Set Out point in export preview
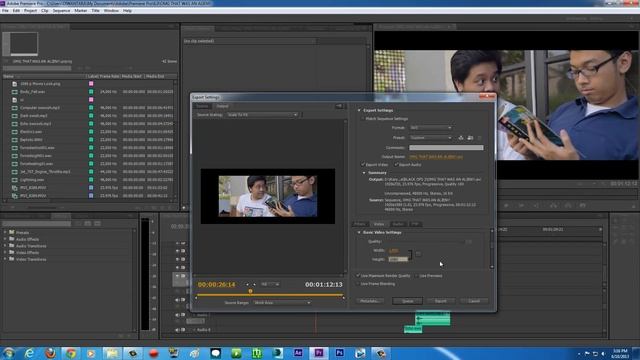This screenshot has height=360, width=640. (x=254, y=284)
